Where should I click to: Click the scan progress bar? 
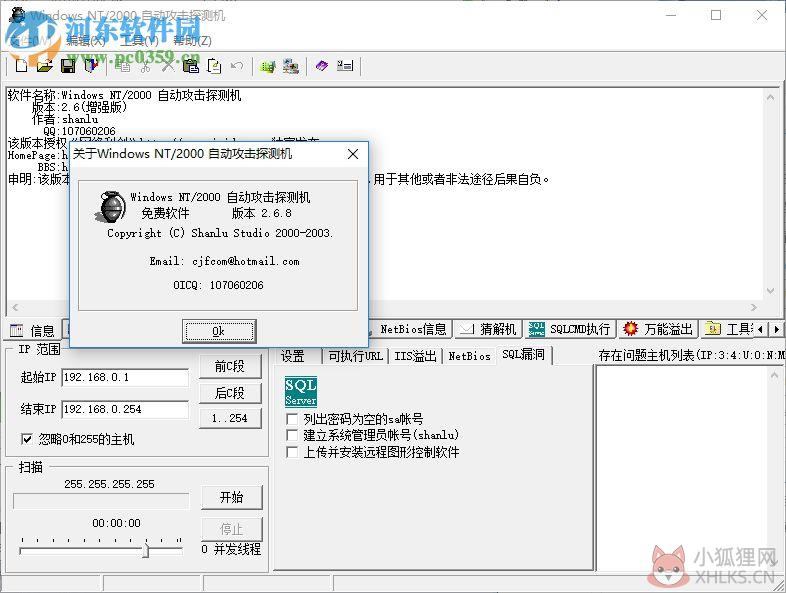click(101, 501)
